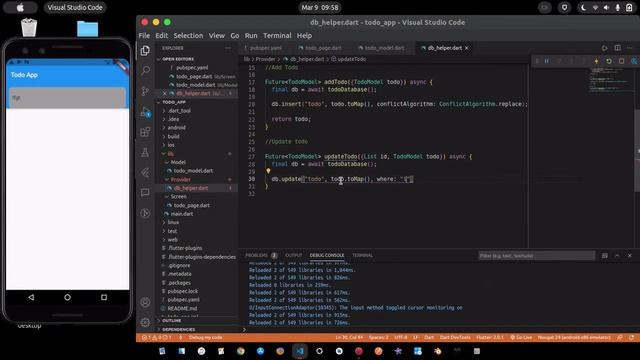
Task: Select the Nougat android emulator device
Action: coord(574,338)
